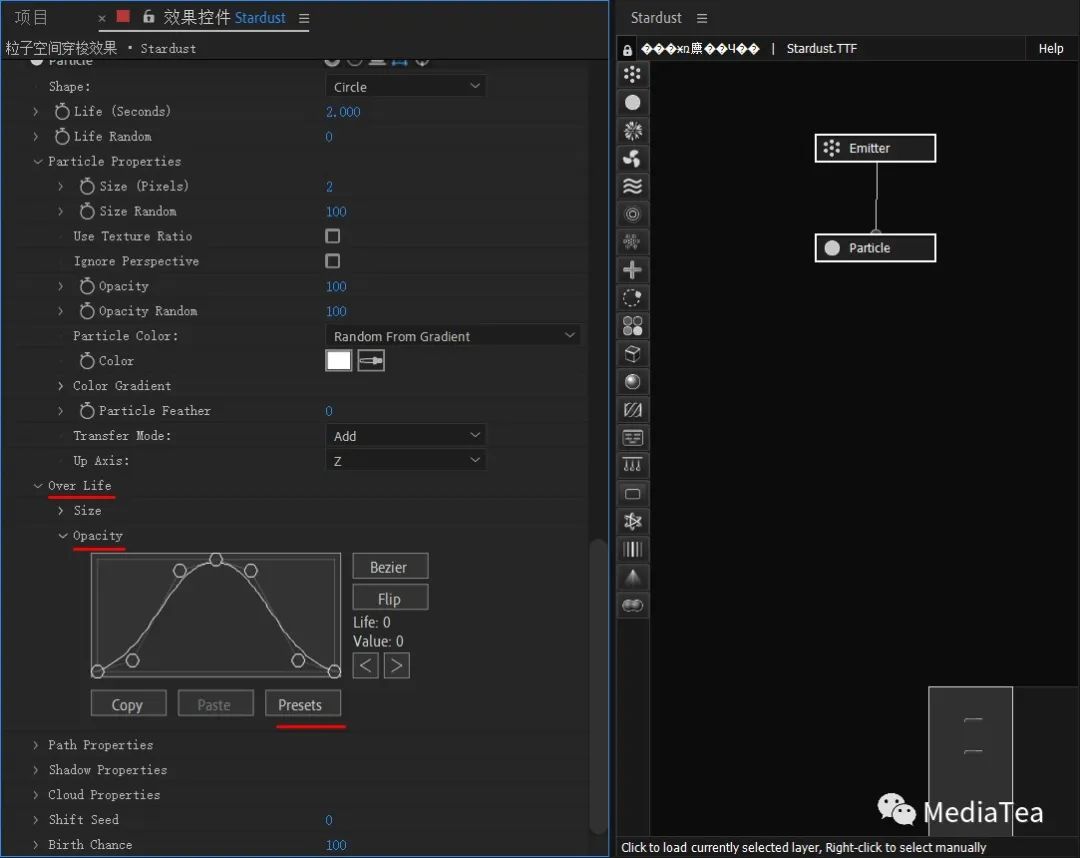Go to previous curve point with the left-arrow button
This screenshot has width=1080, height=858.
(366, 665)
